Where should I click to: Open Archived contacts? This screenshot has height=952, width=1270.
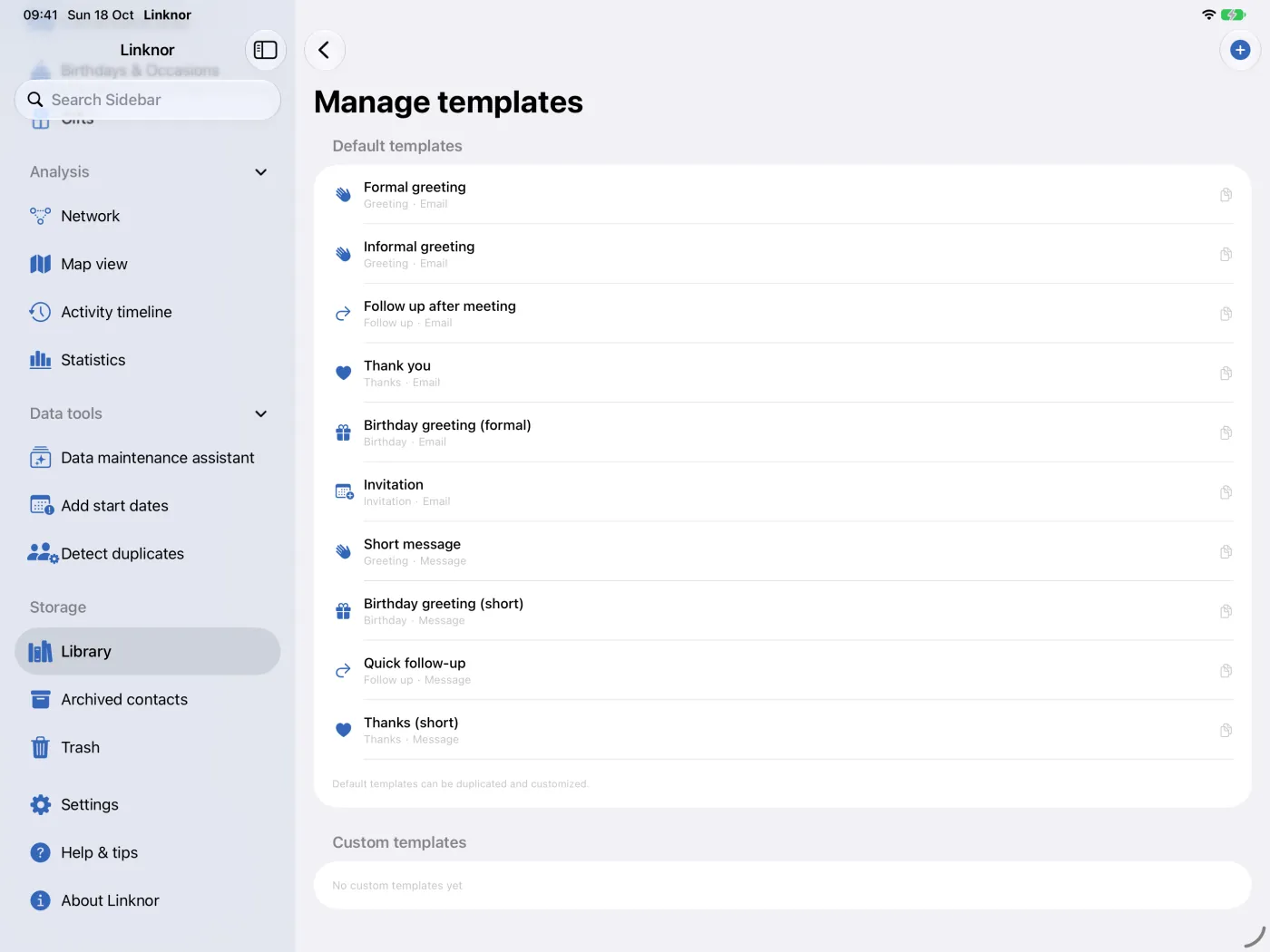click(148, 699)
